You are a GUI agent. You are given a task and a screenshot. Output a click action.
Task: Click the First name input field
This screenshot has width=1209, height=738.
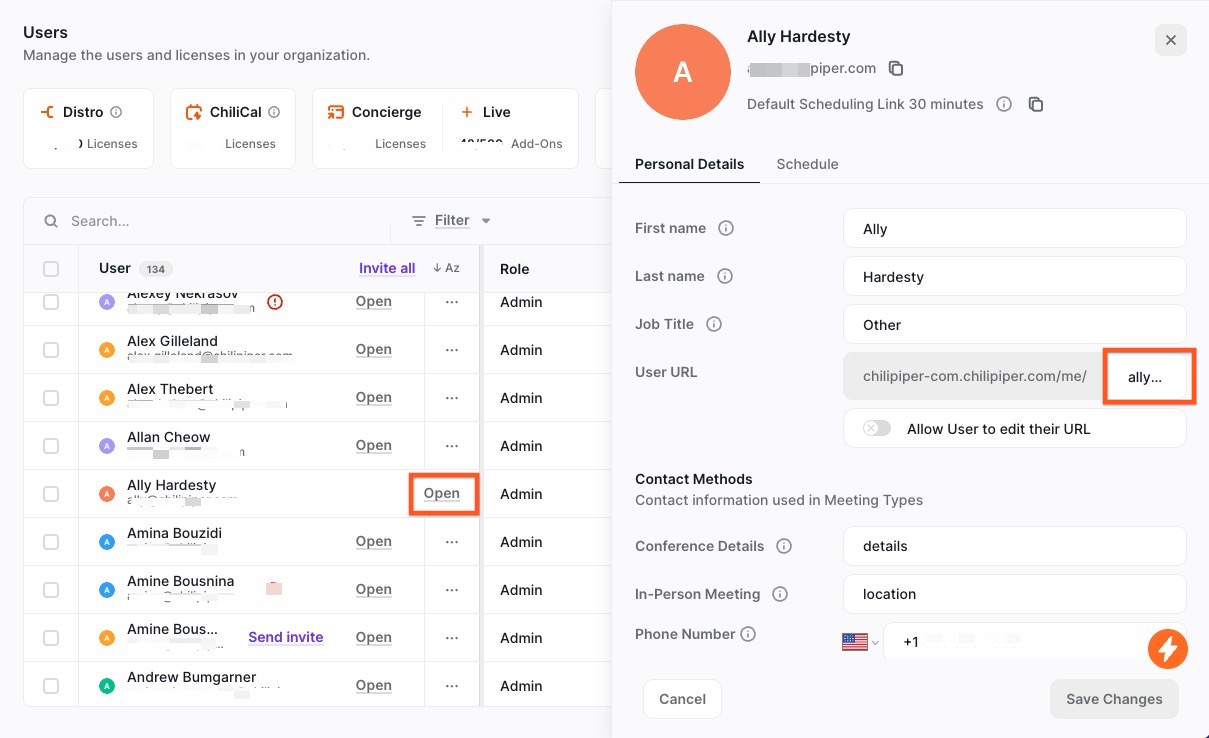click(x=1014, y=228)
